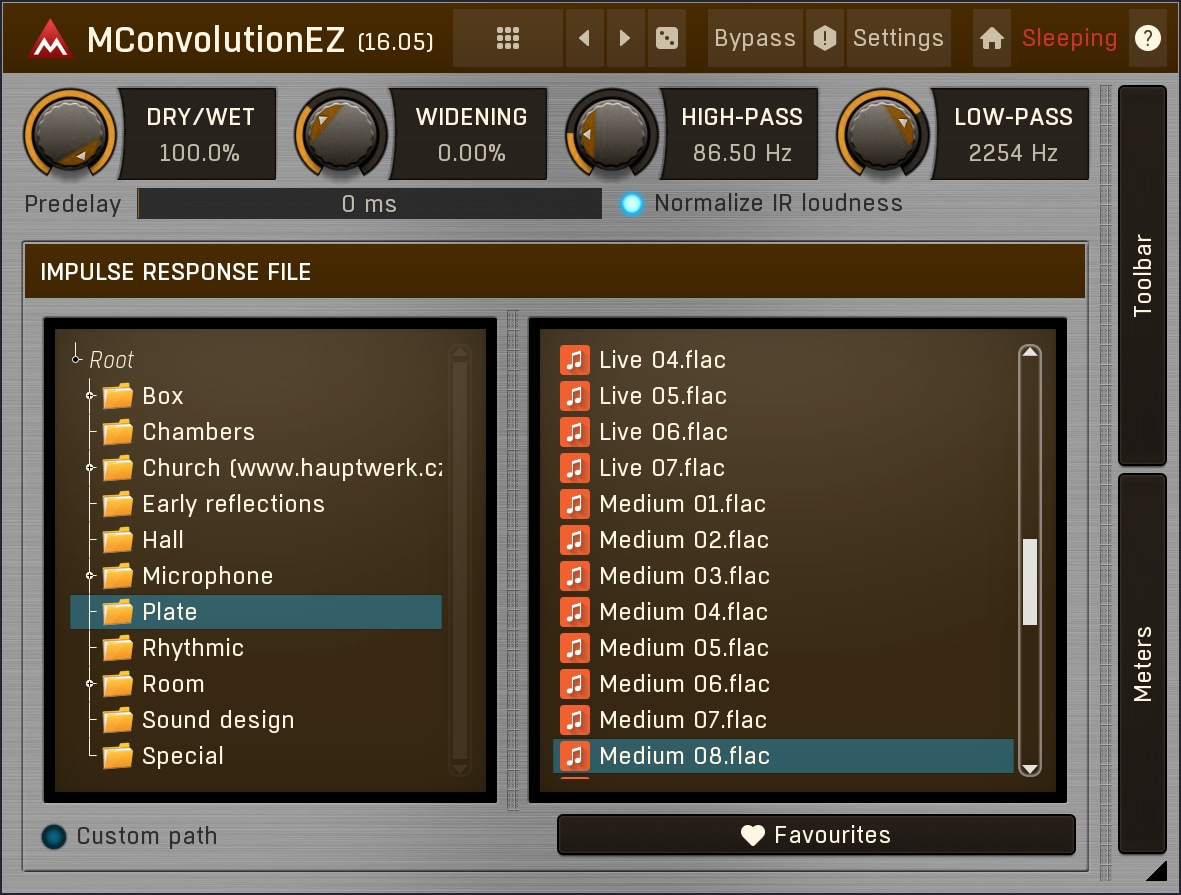The width and height of the screenshot is (1181, 895).
Task: Open help with the question mark icon
Action: pos(1147,38)
